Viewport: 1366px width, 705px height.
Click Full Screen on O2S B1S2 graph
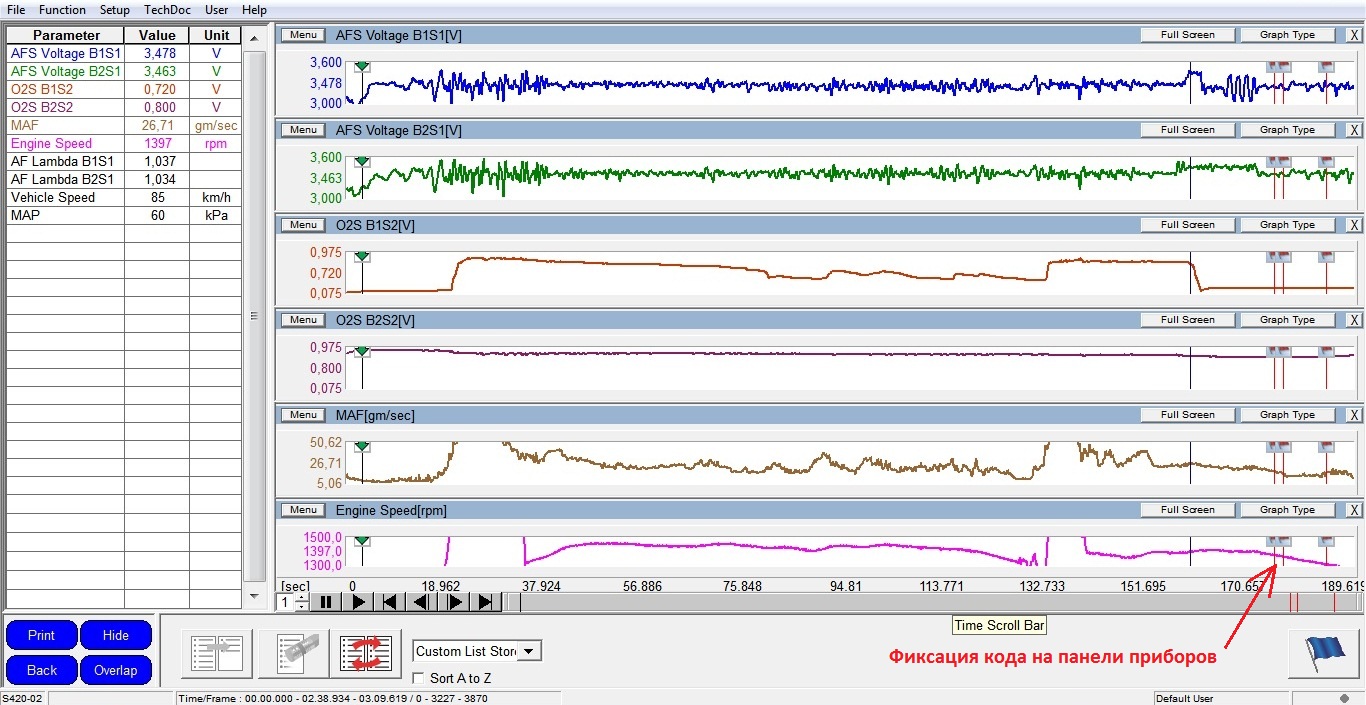point(1187,225)
